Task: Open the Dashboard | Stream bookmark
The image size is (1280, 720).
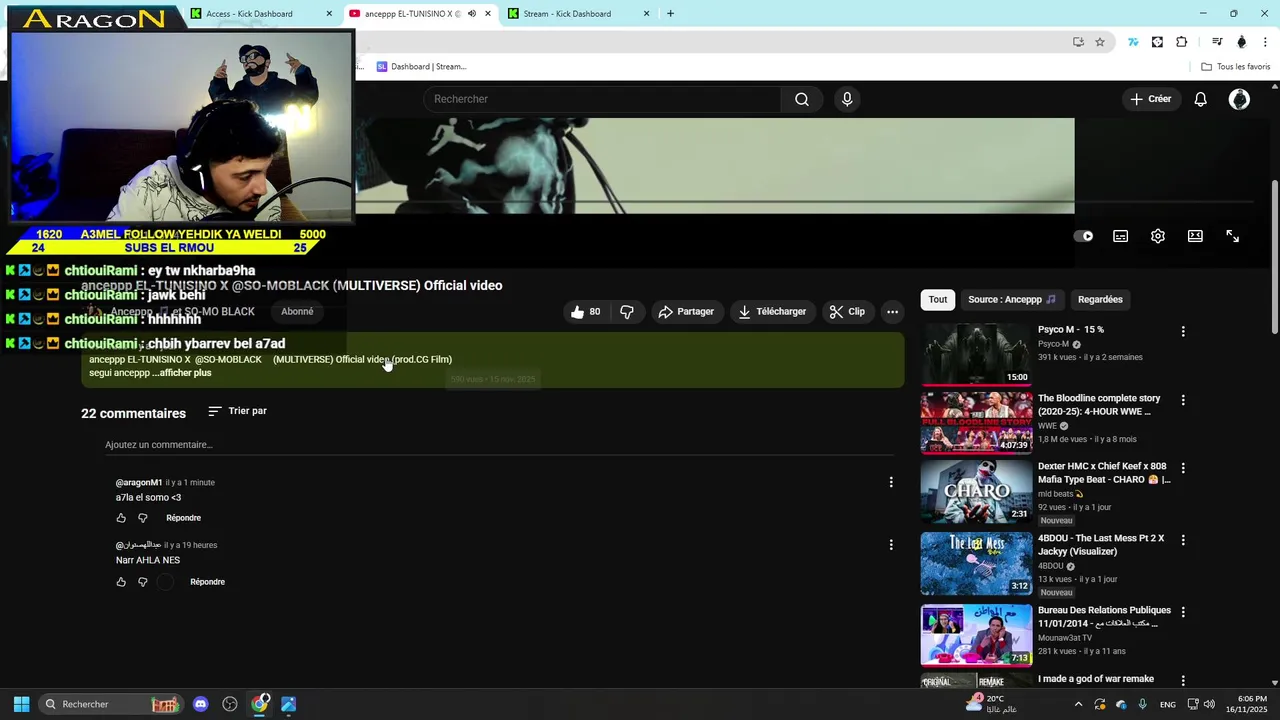Action: (421, 67)
